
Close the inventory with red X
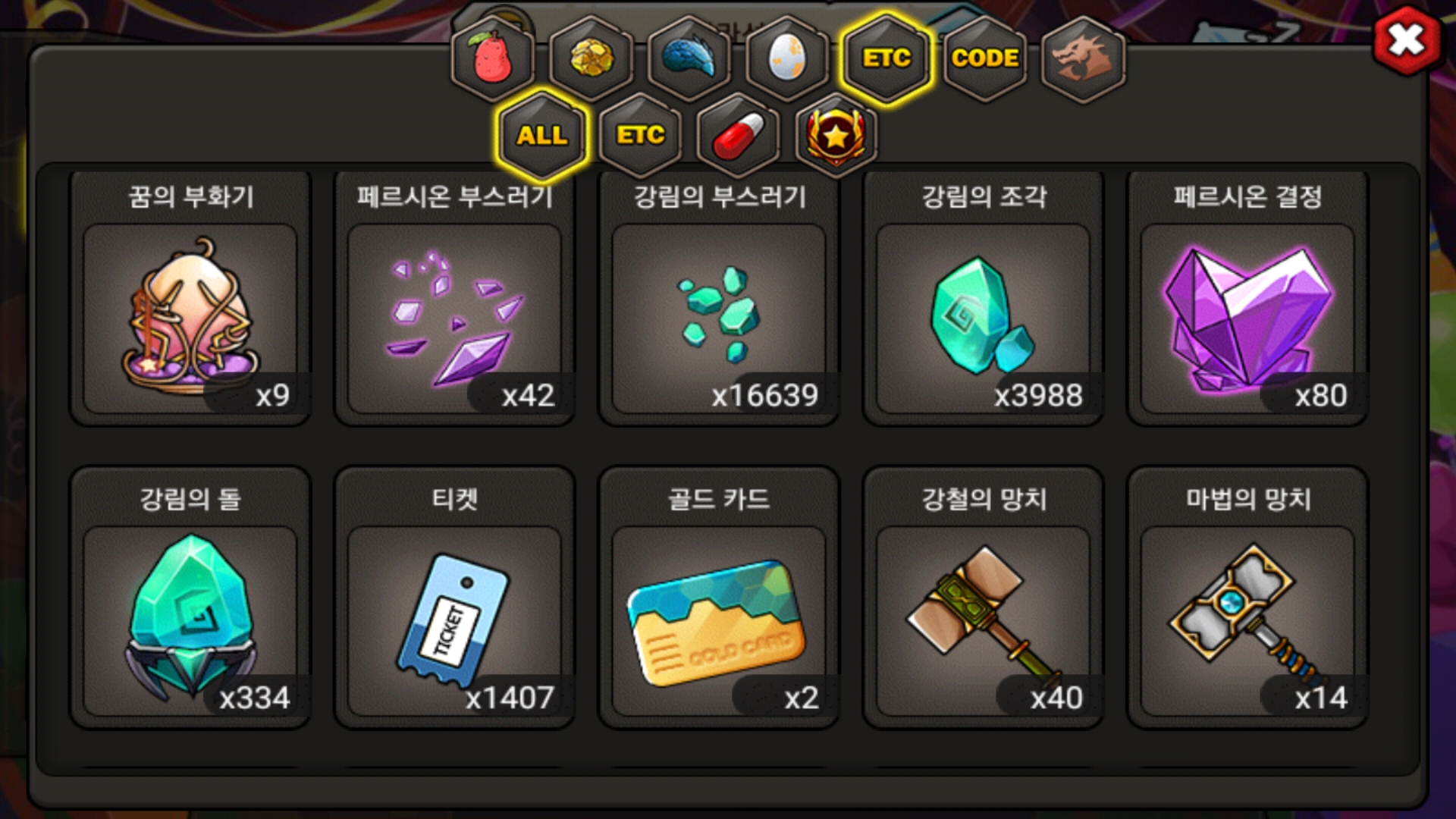1407,39
